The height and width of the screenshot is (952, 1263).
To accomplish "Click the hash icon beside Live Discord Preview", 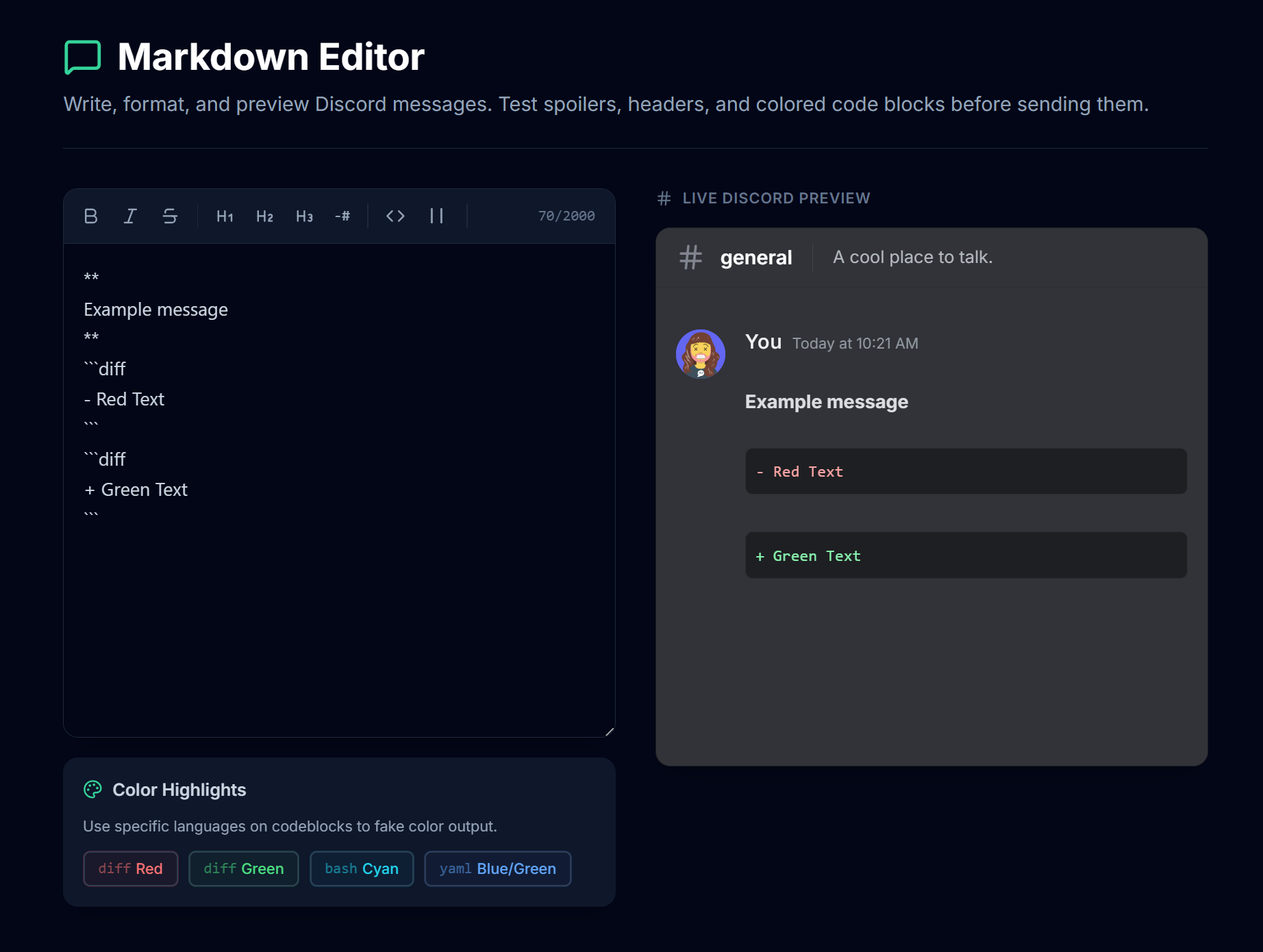I will tap(664, 199).
